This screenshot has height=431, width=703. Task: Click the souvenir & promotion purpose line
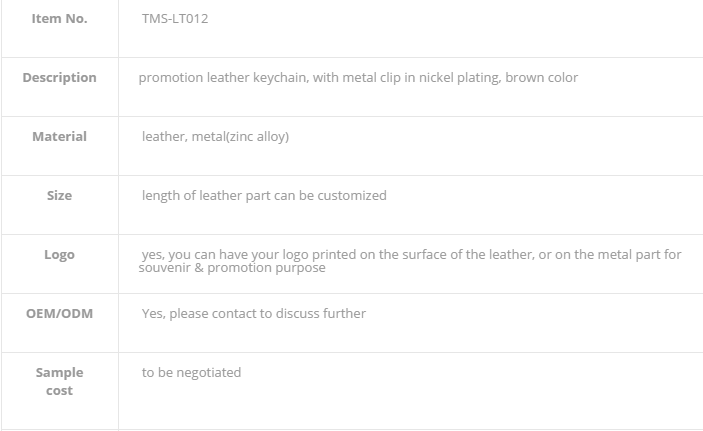(232, 268)
